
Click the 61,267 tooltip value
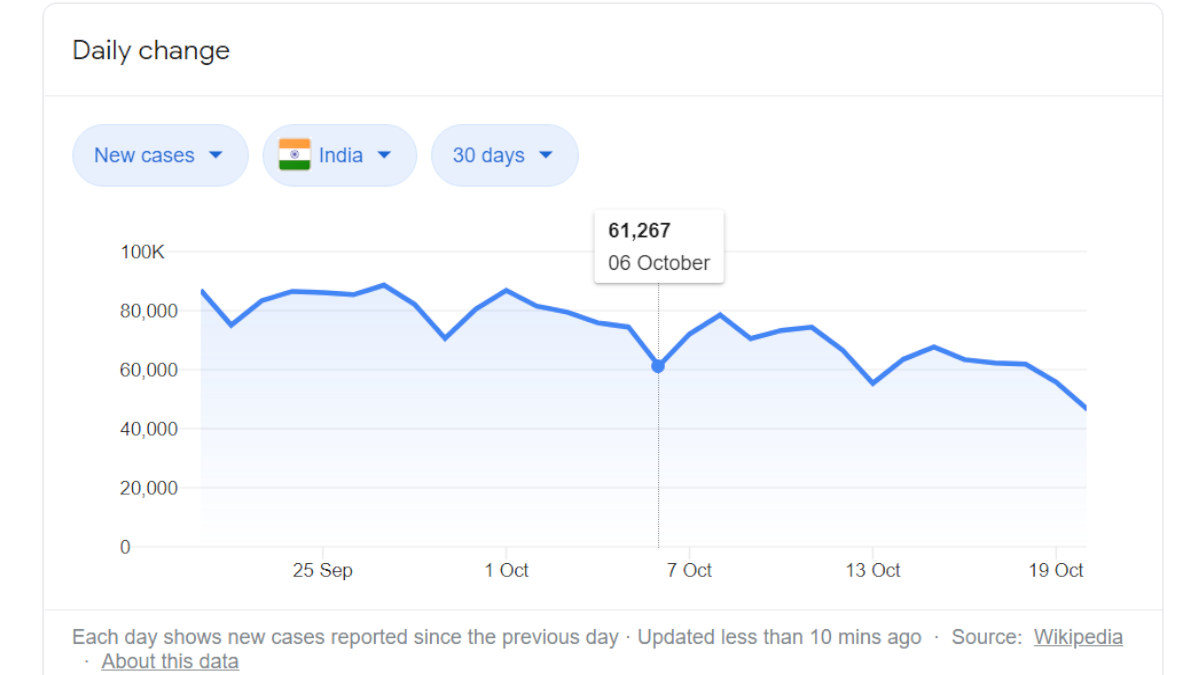click(639, 231)
